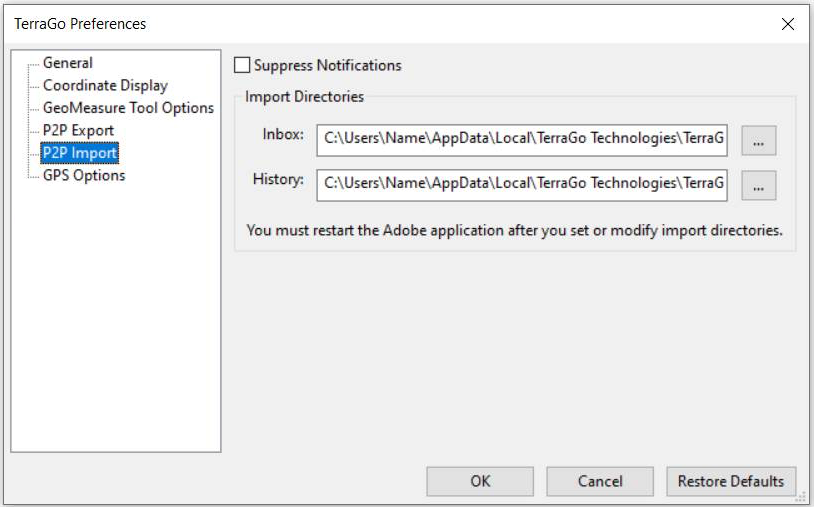Browse for the Inbox directory

pyautogui.click(x=758, y=141)
